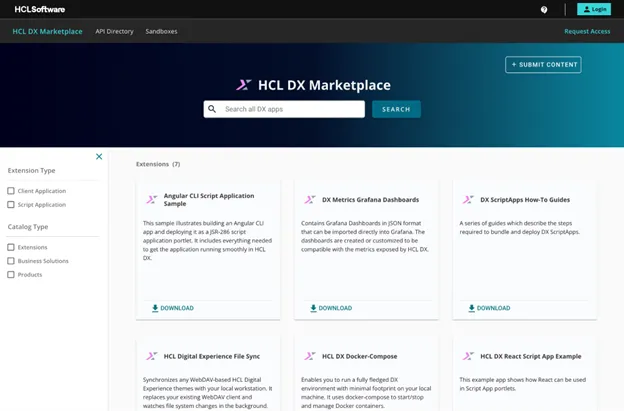This screenshot has height=411, width=624.
Task: Click the magnifier icon in search box
Action: [x=212, y=109]
